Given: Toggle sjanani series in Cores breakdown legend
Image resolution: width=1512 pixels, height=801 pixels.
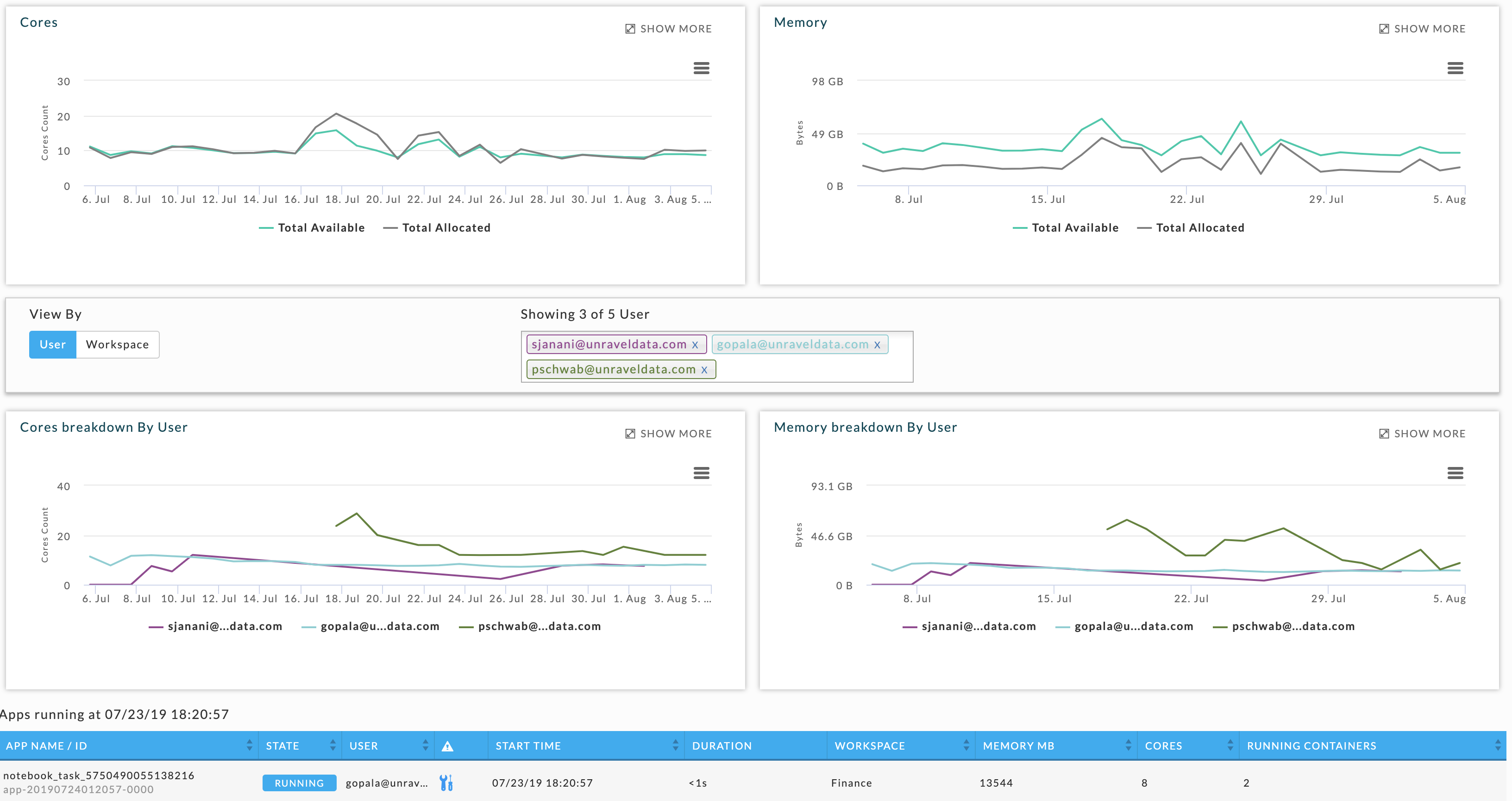Looking at the screenshot, I should tap(215, 626).
